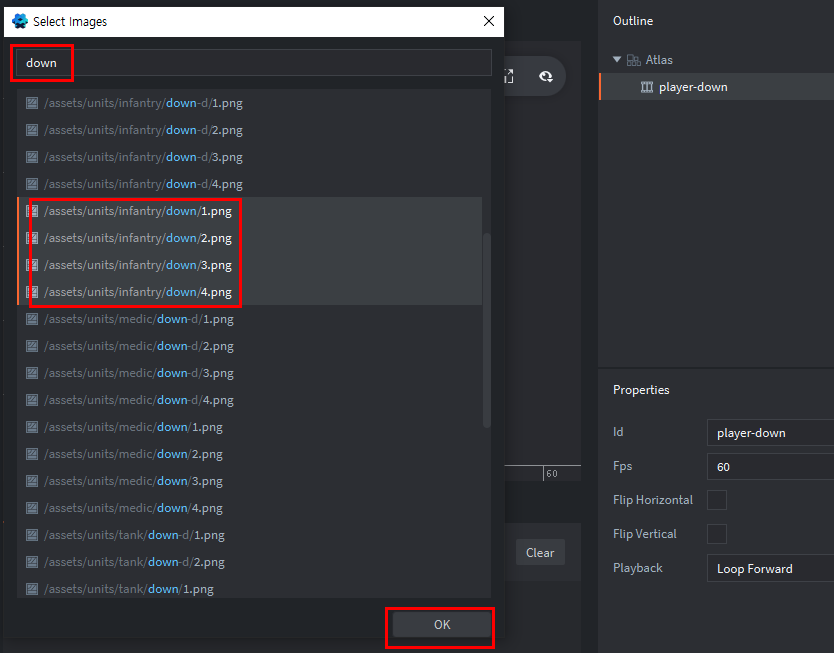Click image icon beside medic/down-d/3.png
Viewport: 834px width, 653px height.
coord(32,373)
